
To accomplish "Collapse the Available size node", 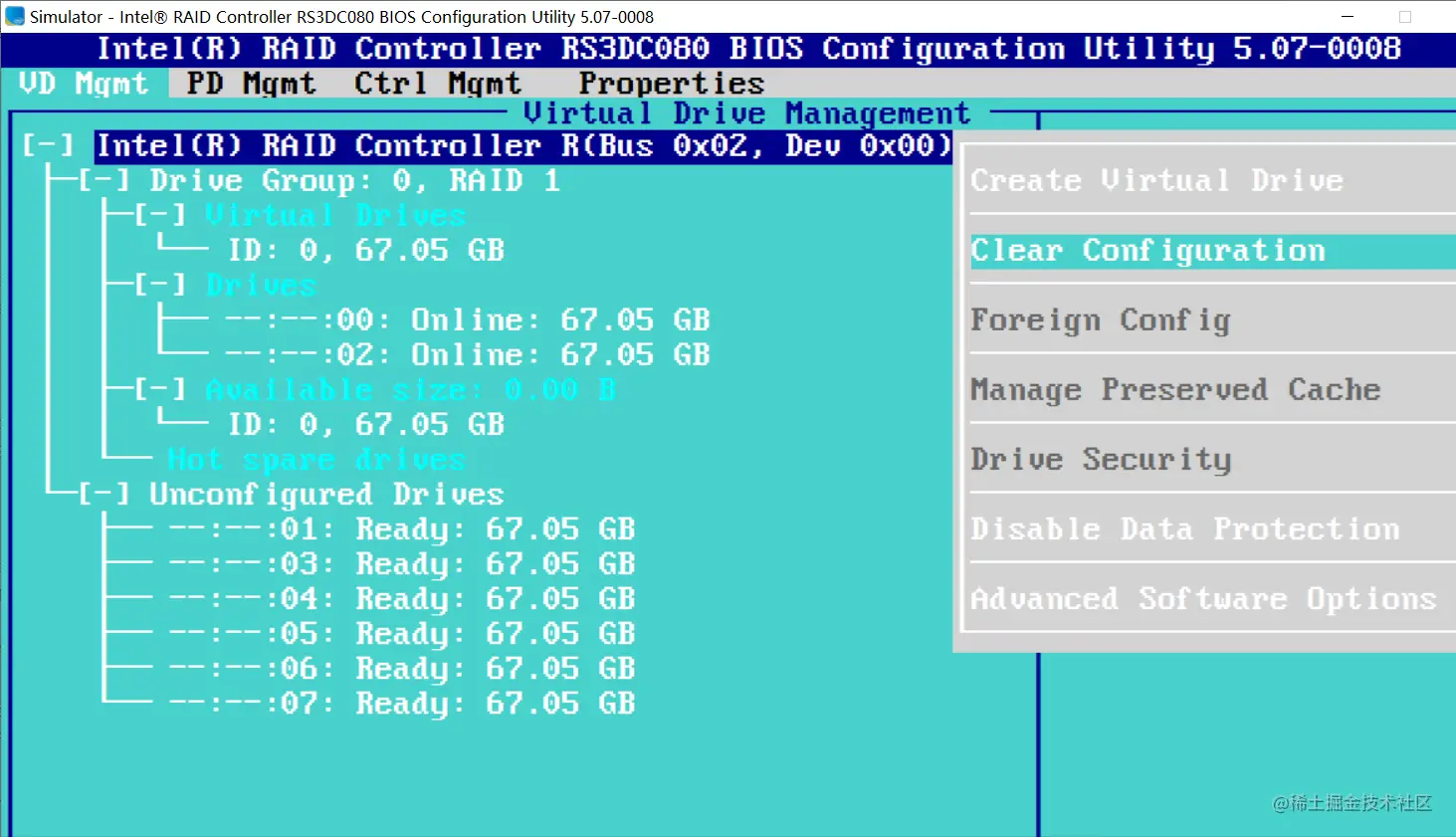I will tap(159, 390).
